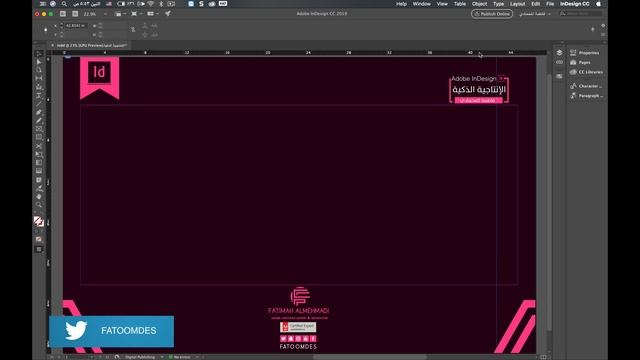Open the Object menu

tap(479, 4)
